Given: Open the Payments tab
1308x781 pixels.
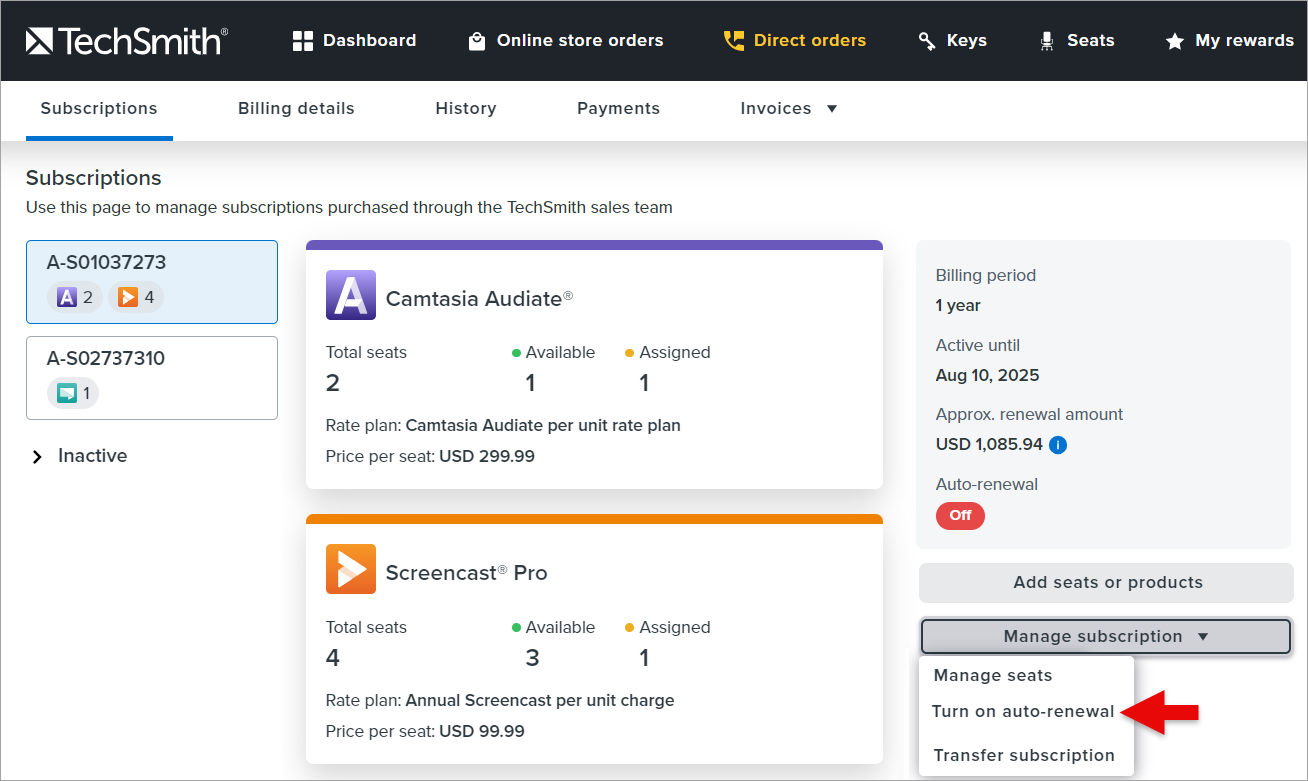Looking at the screenshot, I should [x=618, y=109].
